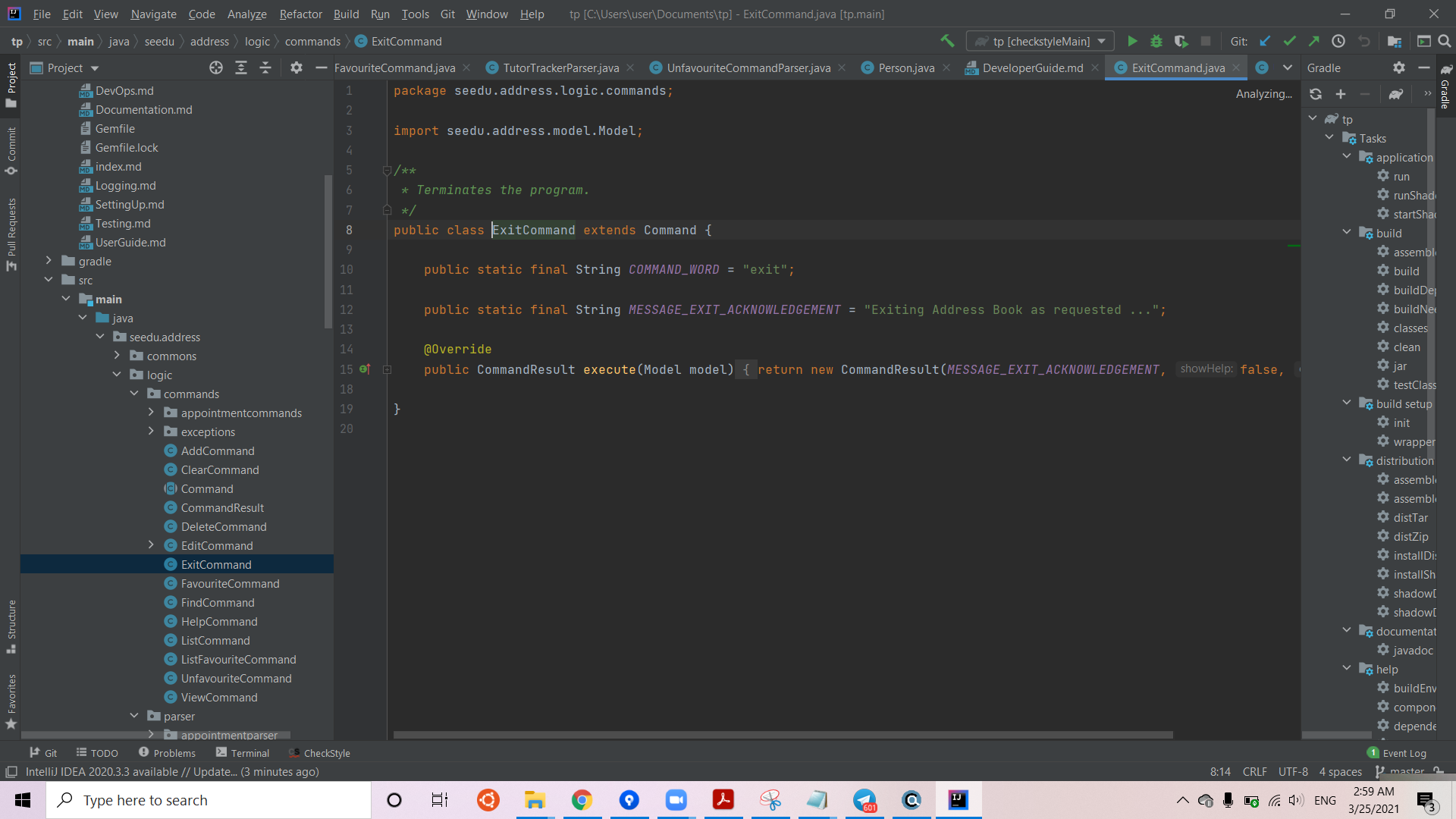Click Git update project arrow icon
This screenshot has width=1456, height=819.
(1265, 41)
